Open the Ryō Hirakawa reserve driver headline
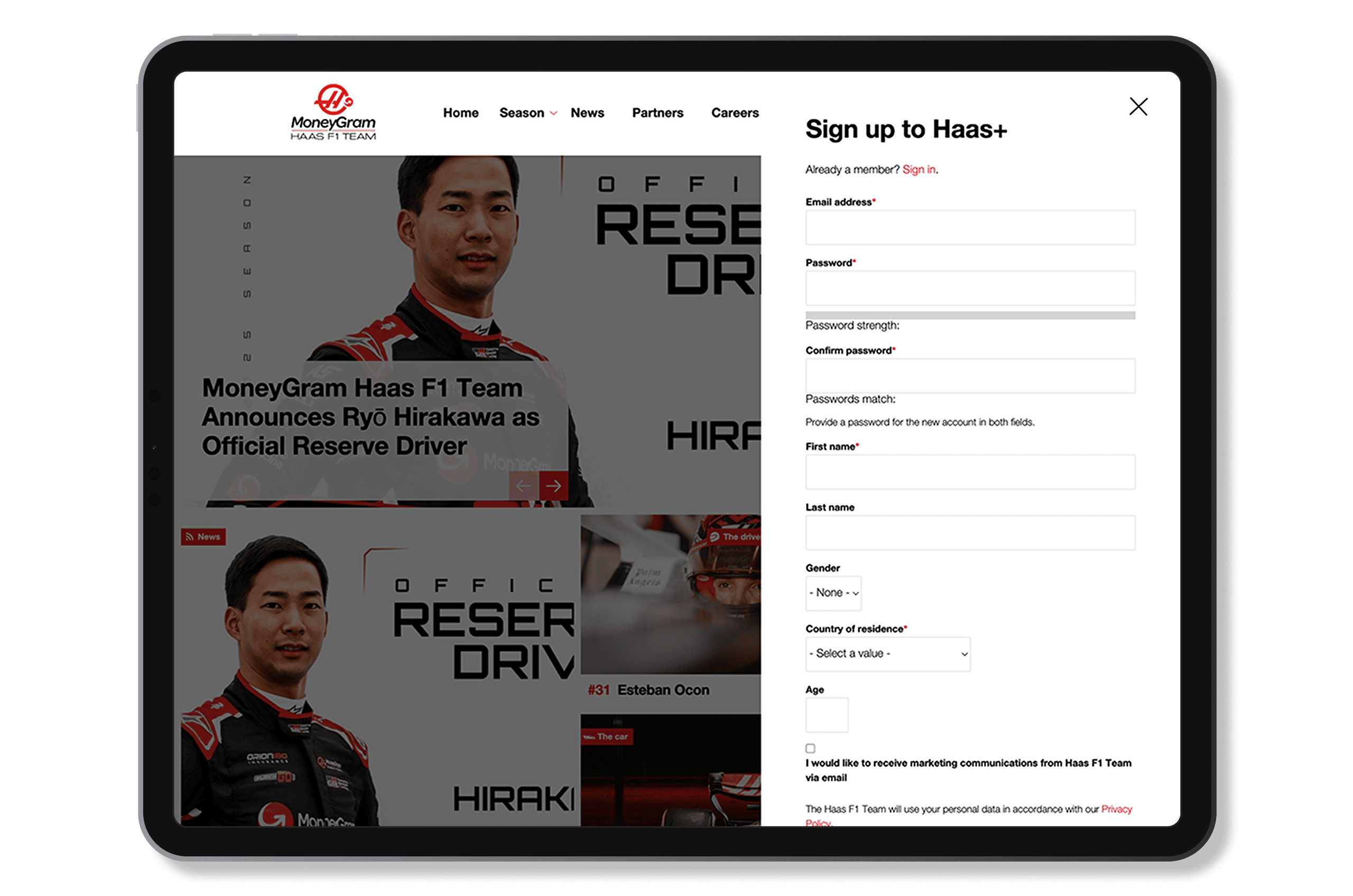 [x=370, y=417]
